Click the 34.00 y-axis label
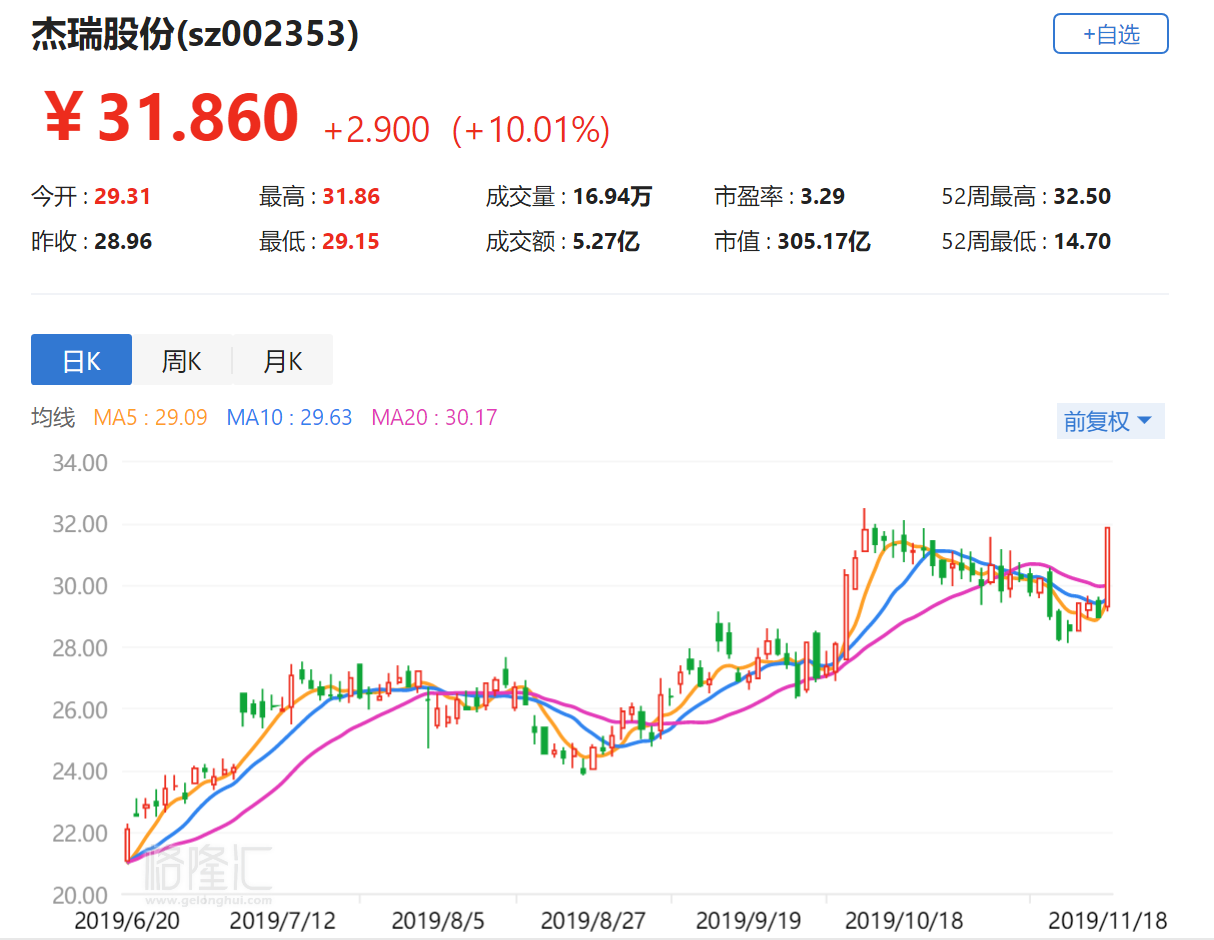This screenshot has height=940, width=1214. click(x=80, y=463)
